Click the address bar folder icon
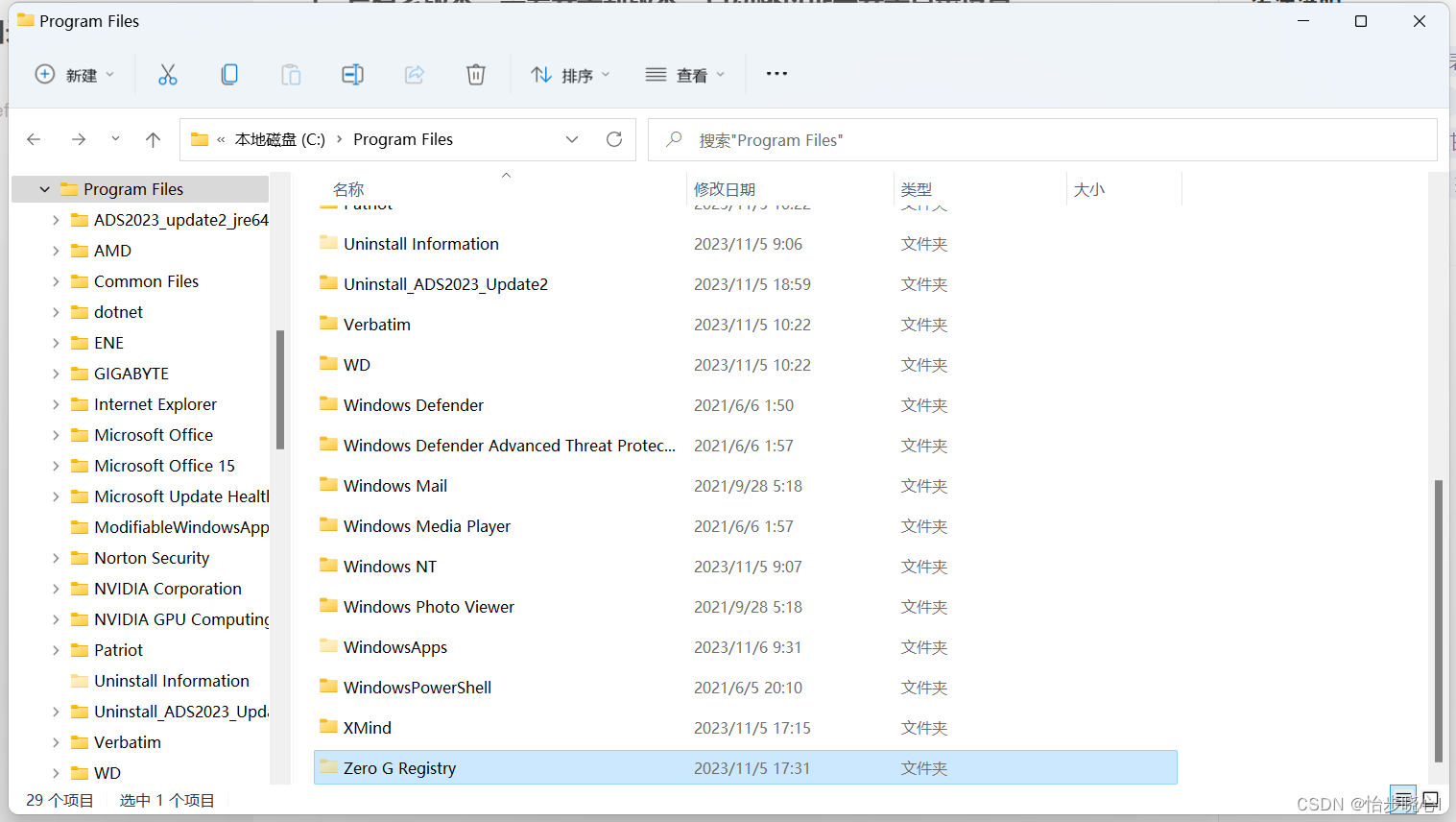 200,139
